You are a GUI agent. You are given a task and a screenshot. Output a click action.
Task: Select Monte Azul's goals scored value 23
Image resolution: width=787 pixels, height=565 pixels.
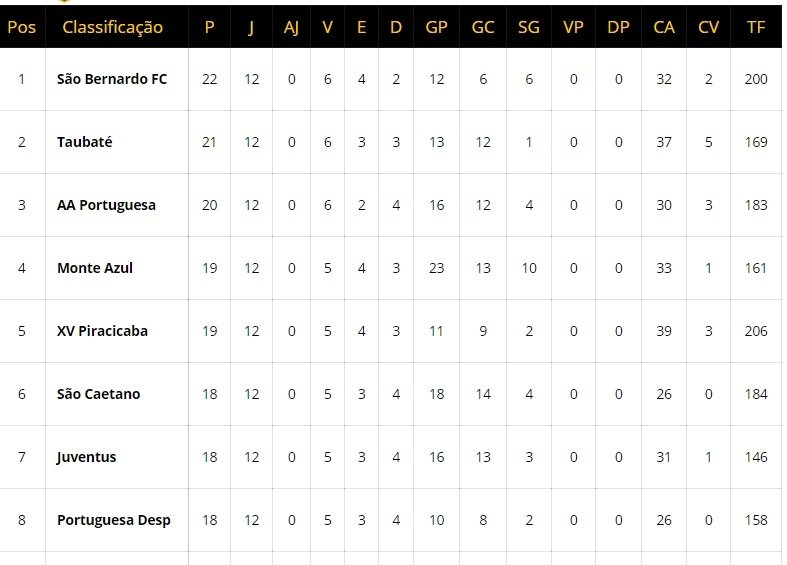point(436,268)
